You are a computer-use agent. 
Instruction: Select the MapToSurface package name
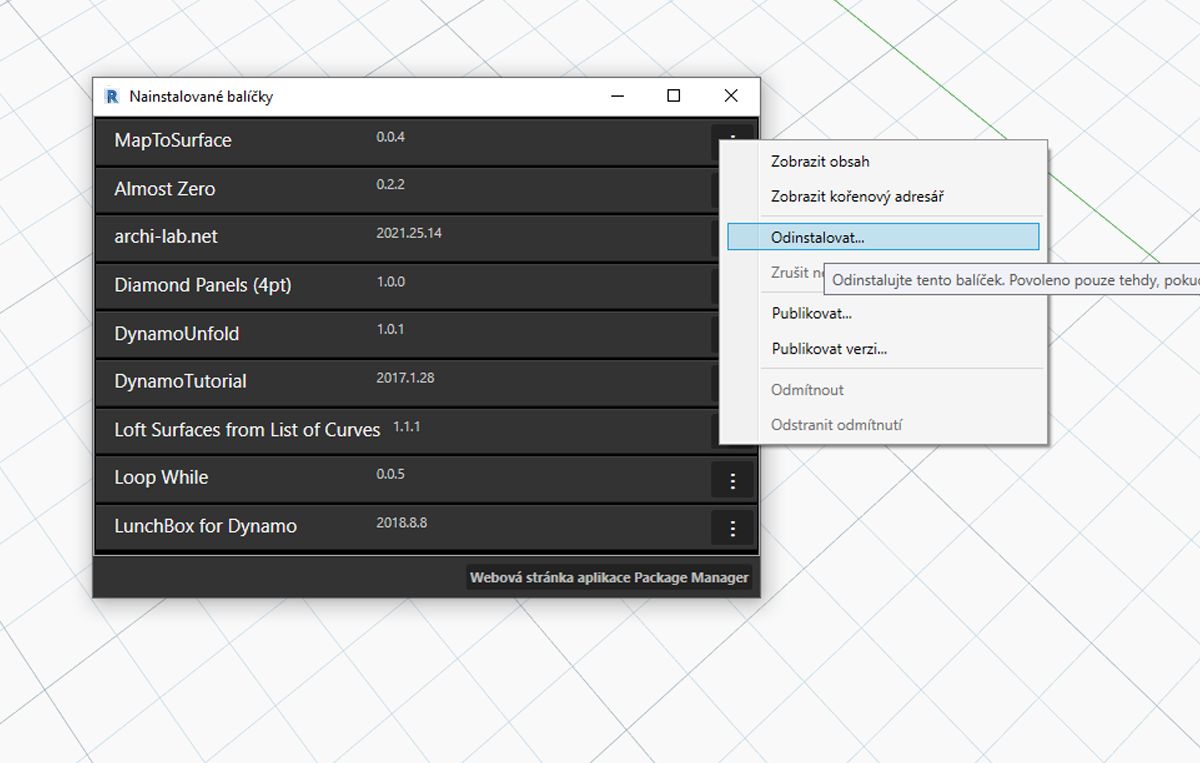click(x=173, y=140)
